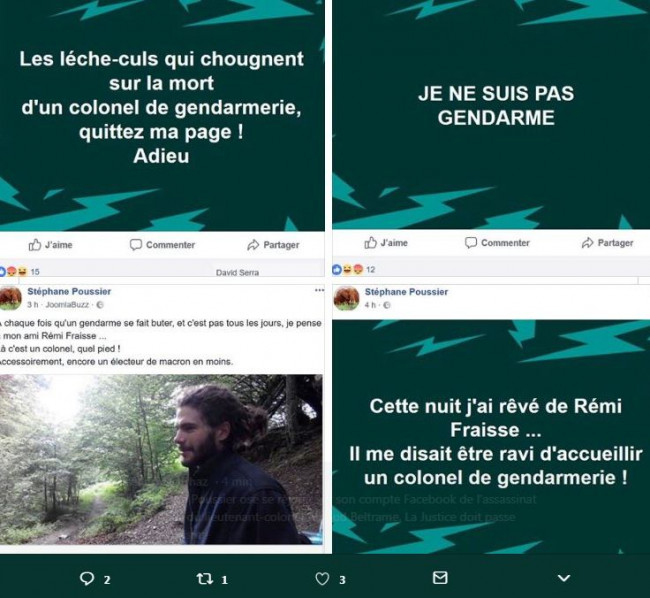Open Stéphane Poussier name link on right post
The width and height of the screenshot is (650, 598).
[406, 292]
